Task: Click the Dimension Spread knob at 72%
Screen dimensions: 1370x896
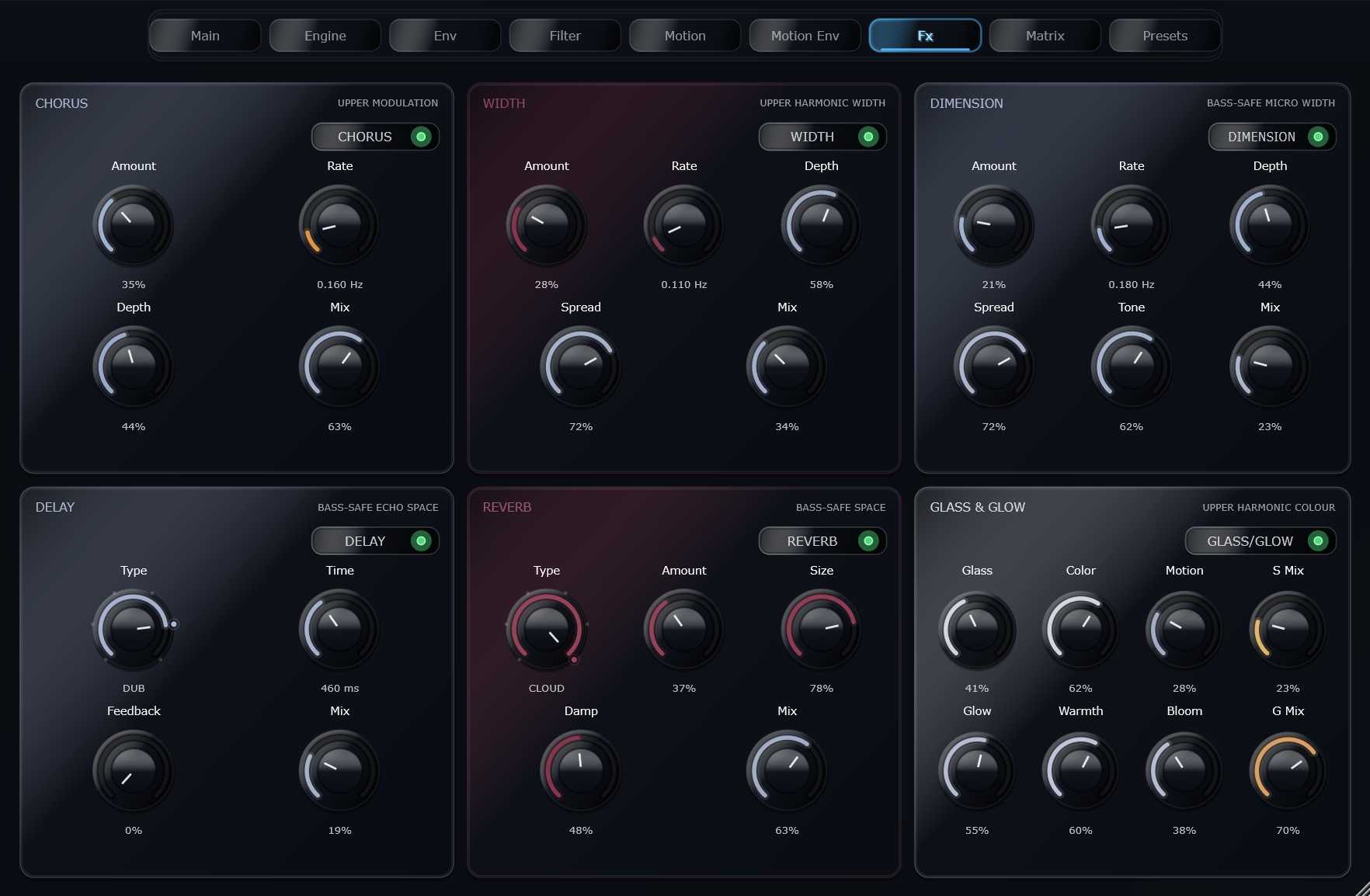Action: (x=994, y=366)
